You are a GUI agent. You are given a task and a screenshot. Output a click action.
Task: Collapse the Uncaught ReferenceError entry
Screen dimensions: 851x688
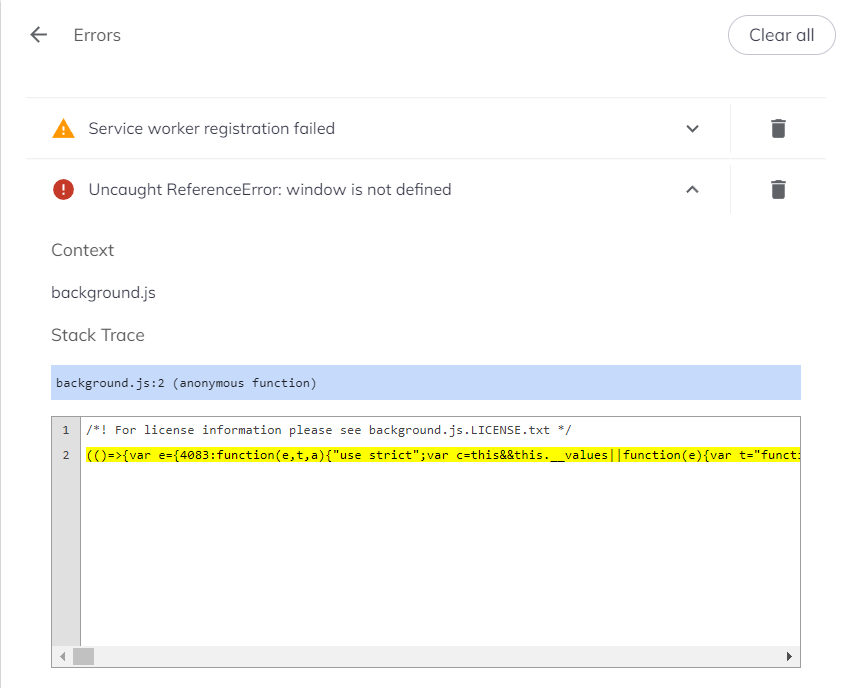(692, 189)
